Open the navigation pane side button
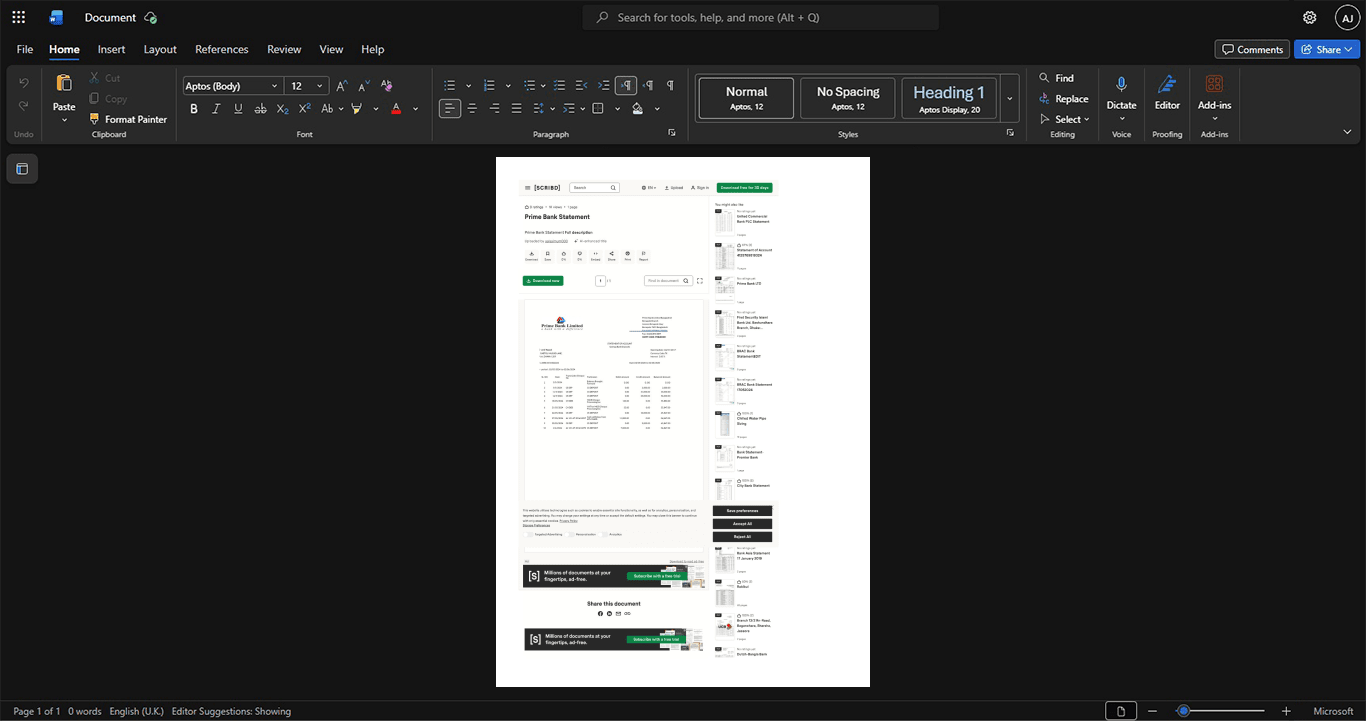The height and width of the screenshot is (721, 1366). pos(22,169)
